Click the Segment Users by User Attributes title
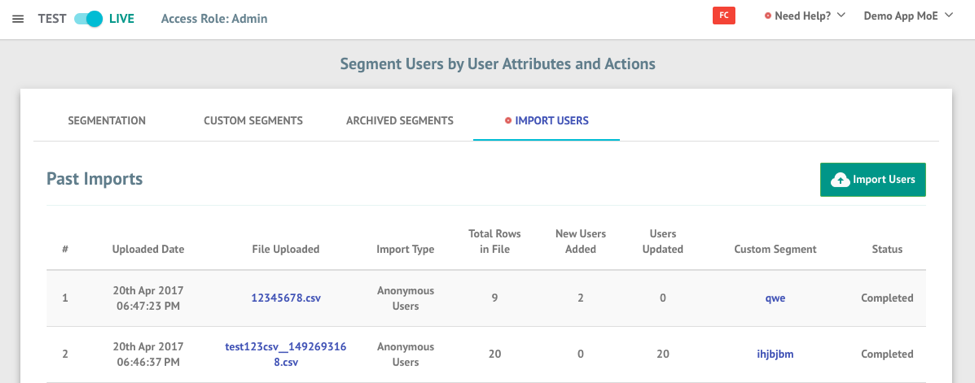Viewport: 975px width, 383px height. pos(497,63)
